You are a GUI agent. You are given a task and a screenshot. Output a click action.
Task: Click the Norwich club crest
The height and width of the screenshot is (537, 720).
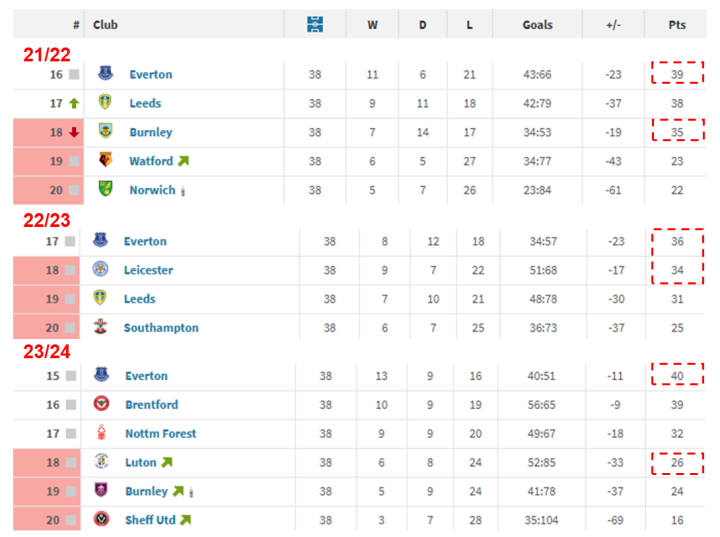pos(105,190)
